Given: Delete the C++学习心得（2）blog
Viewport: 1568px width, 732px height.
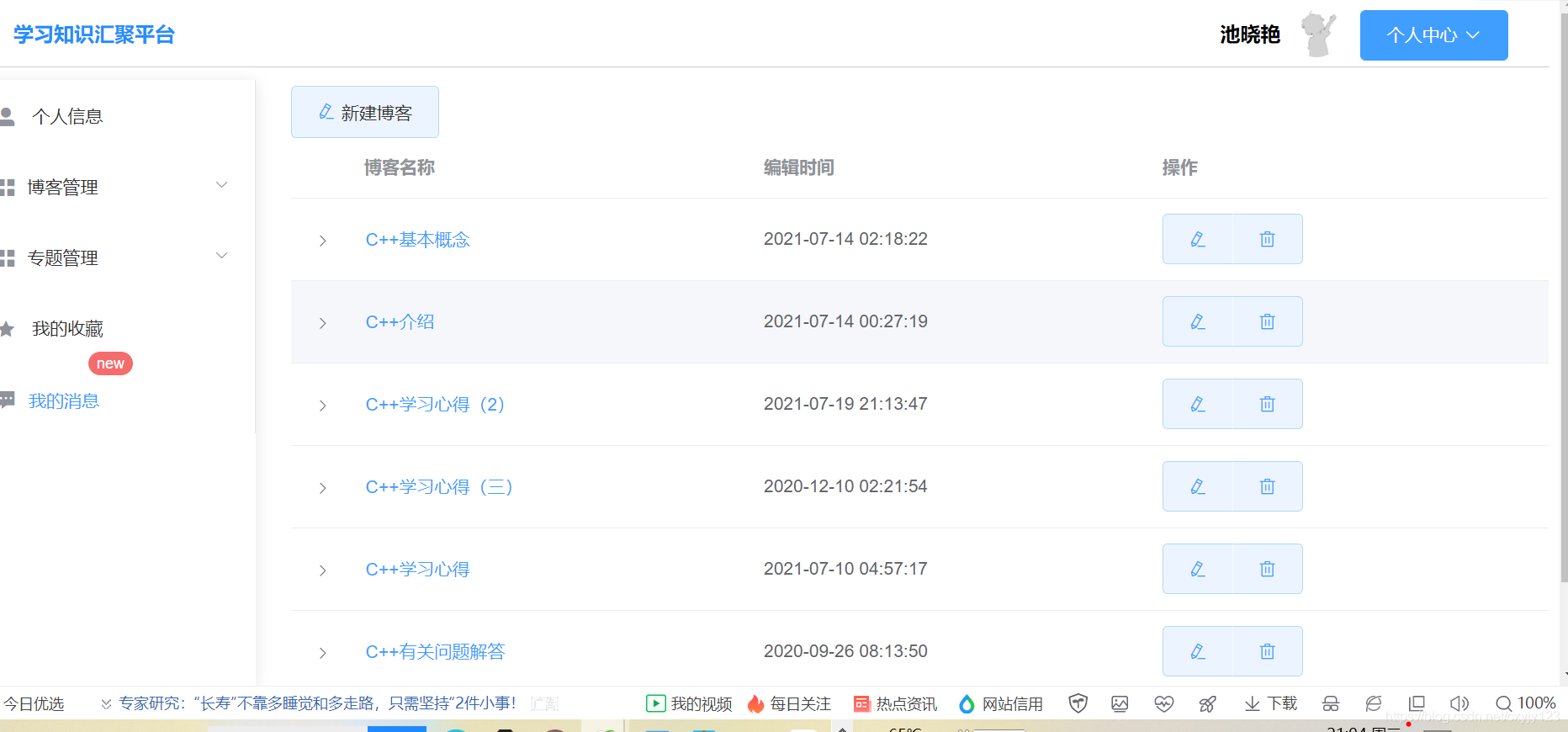Looking at the screenshot, I should (1268, 404).
